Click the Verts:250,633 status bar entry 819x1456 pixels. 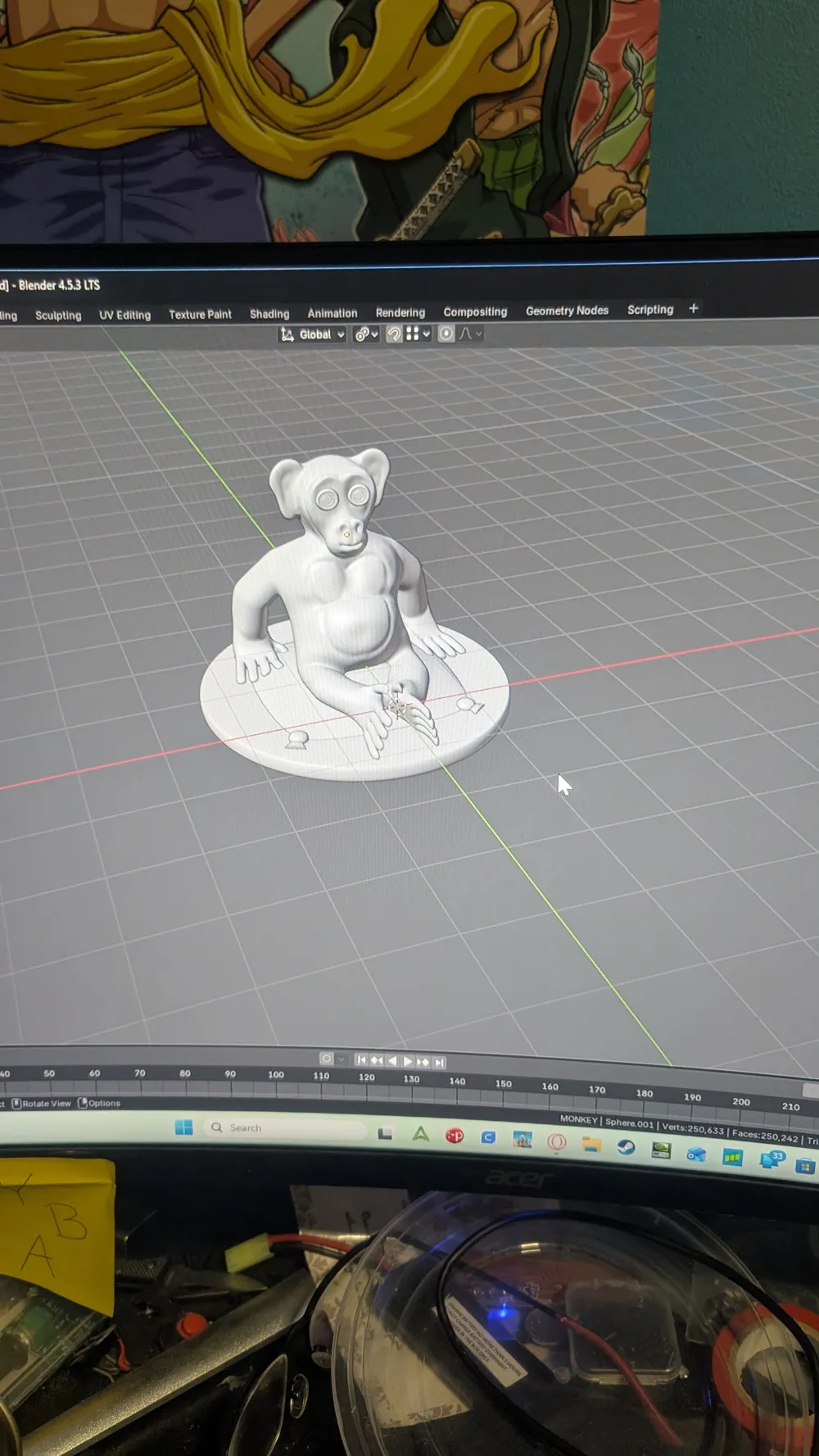click(693, 1129)
